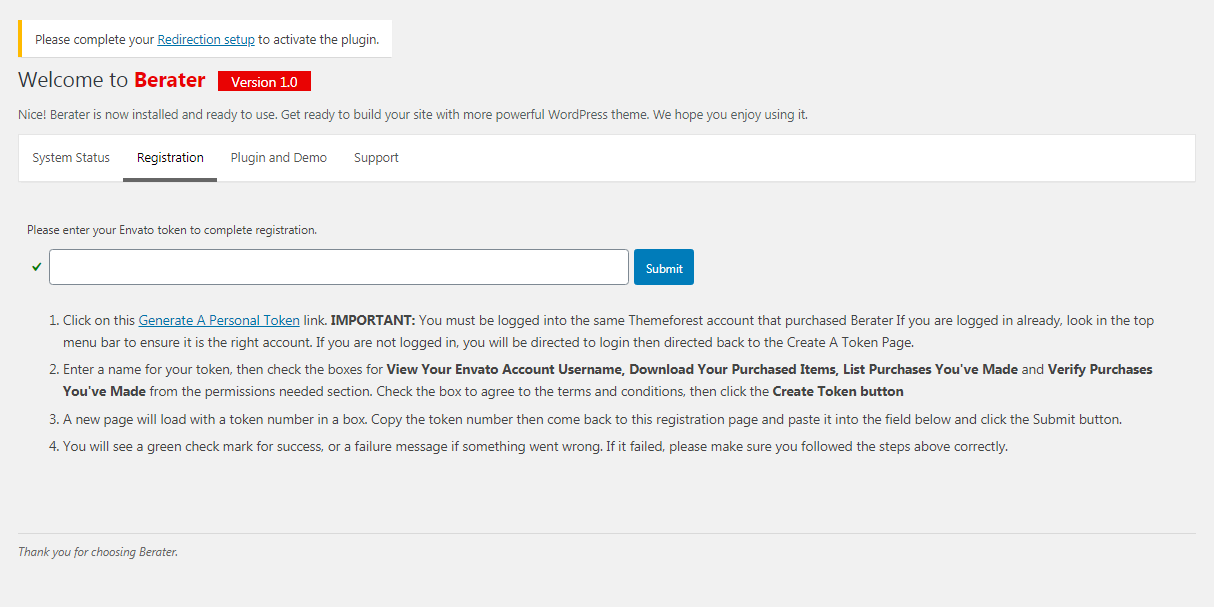The width and height of the screenshot is (1214, 607).
Task: Click the bold IMPORTANT: text in step one
Action: [x=372, y=321]
